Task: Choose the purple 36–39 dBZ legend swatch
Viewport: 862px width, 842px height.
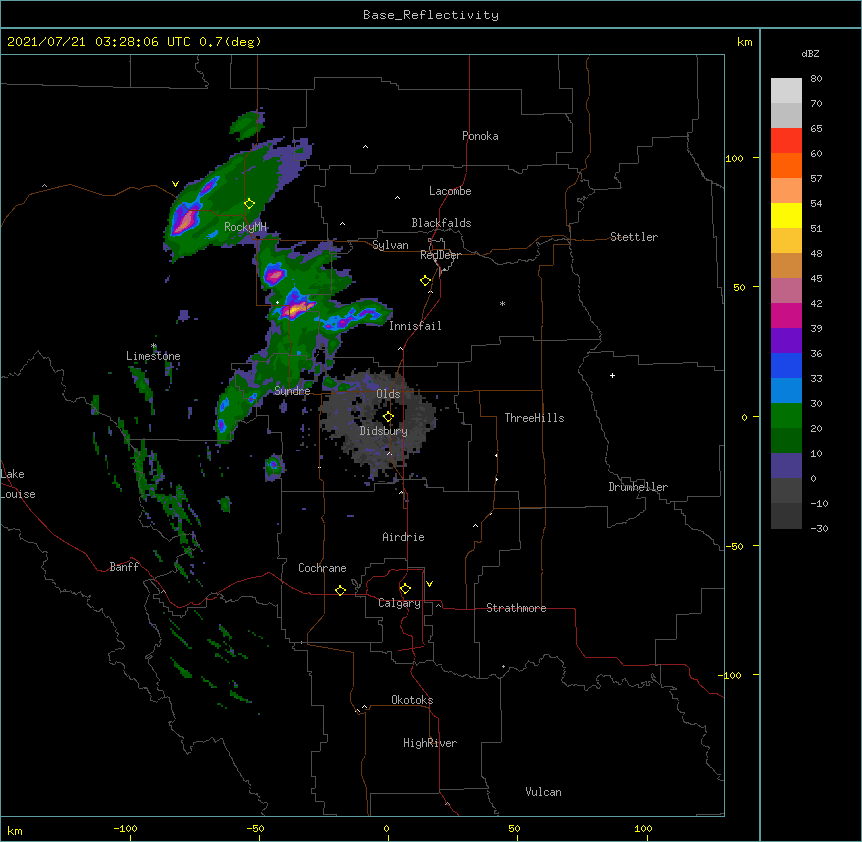Action: click(x=786, y=341)
